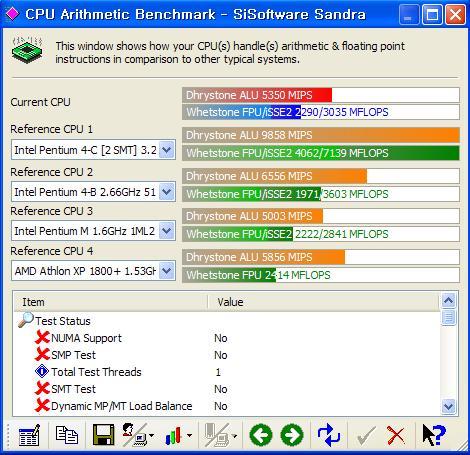Click the blue Refresh arrows icon
Viewport: 470px width, 455px height.
click(x=329, y=435)
